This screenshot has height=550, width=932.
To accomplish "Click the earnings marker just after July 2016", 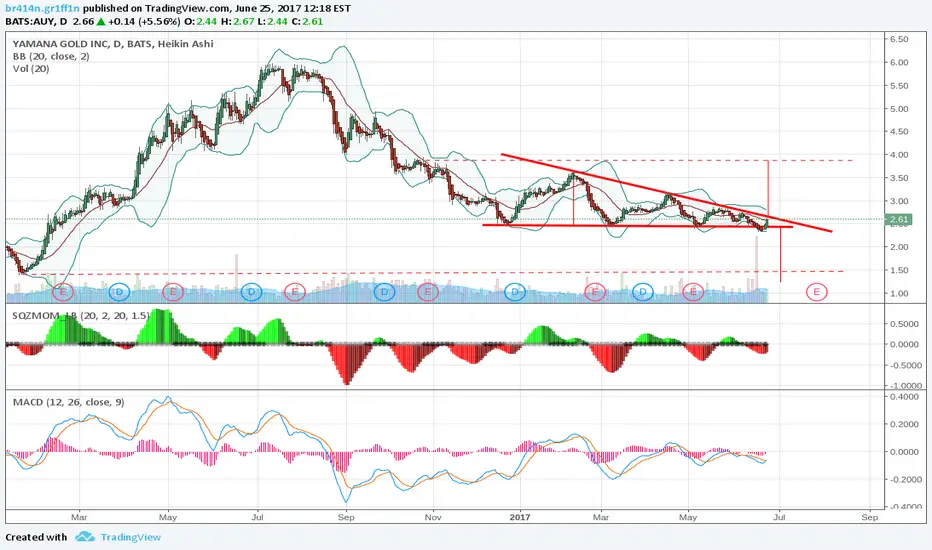I will point(294,292).
